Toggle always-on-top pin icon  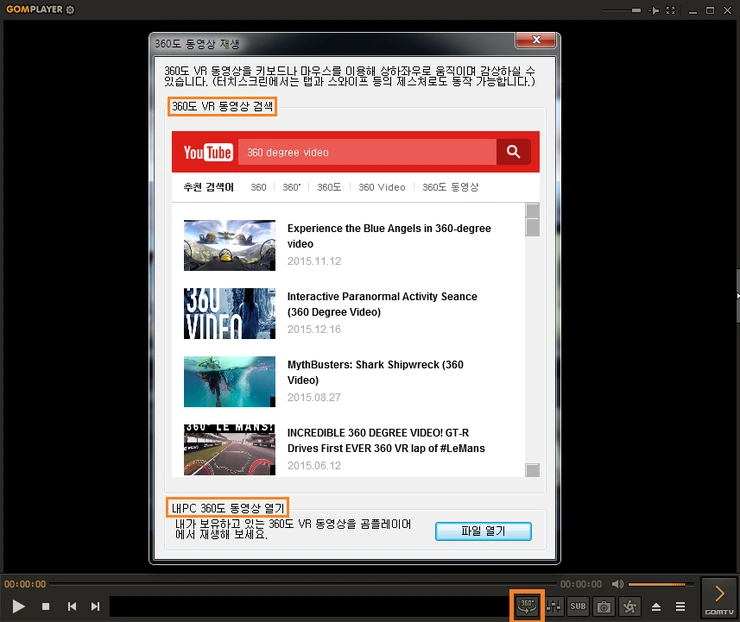pyautogui.click(x=654, y=10)
